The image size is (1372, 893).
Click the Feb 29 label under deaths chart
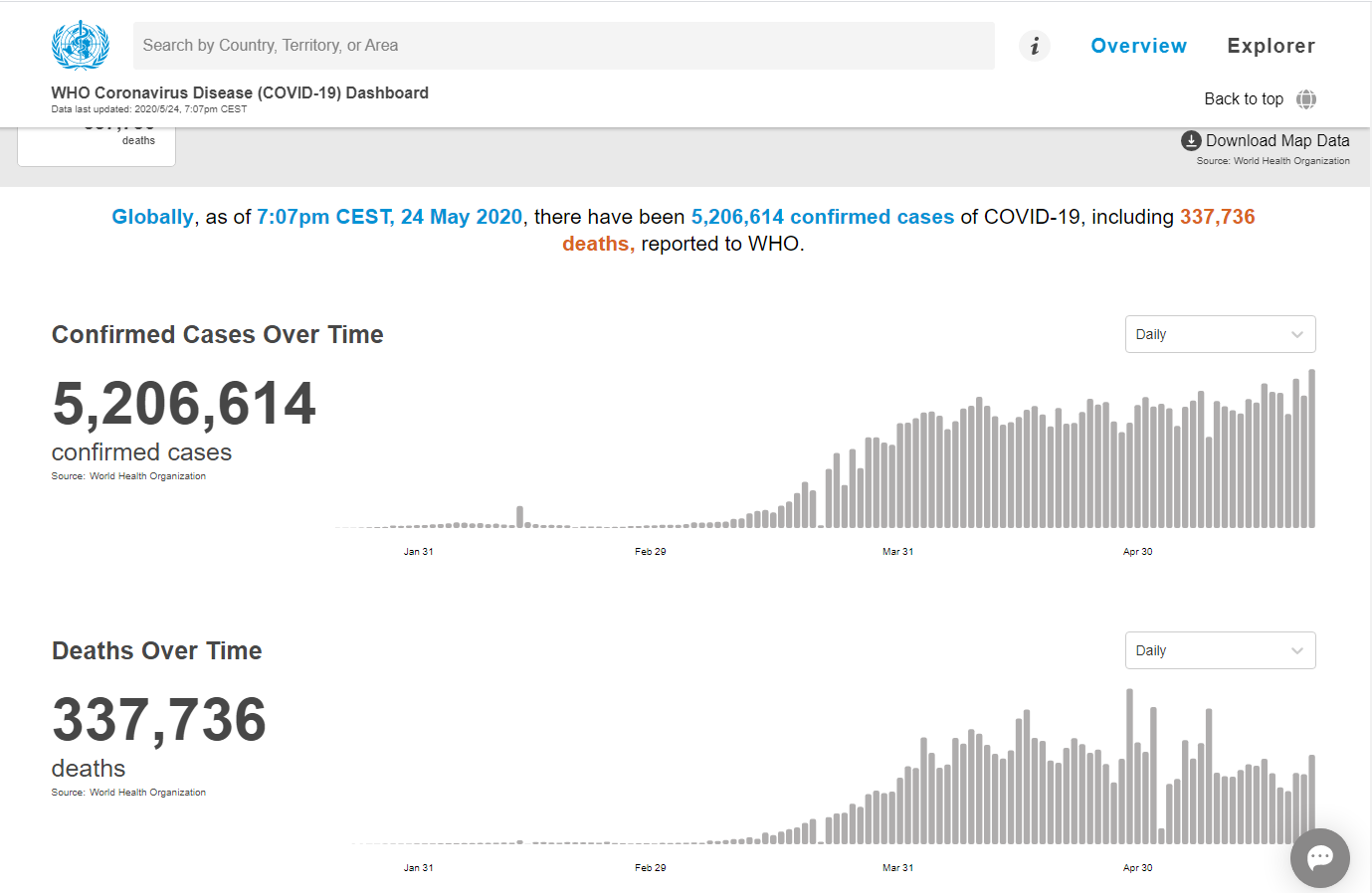[x=651, y=867]
